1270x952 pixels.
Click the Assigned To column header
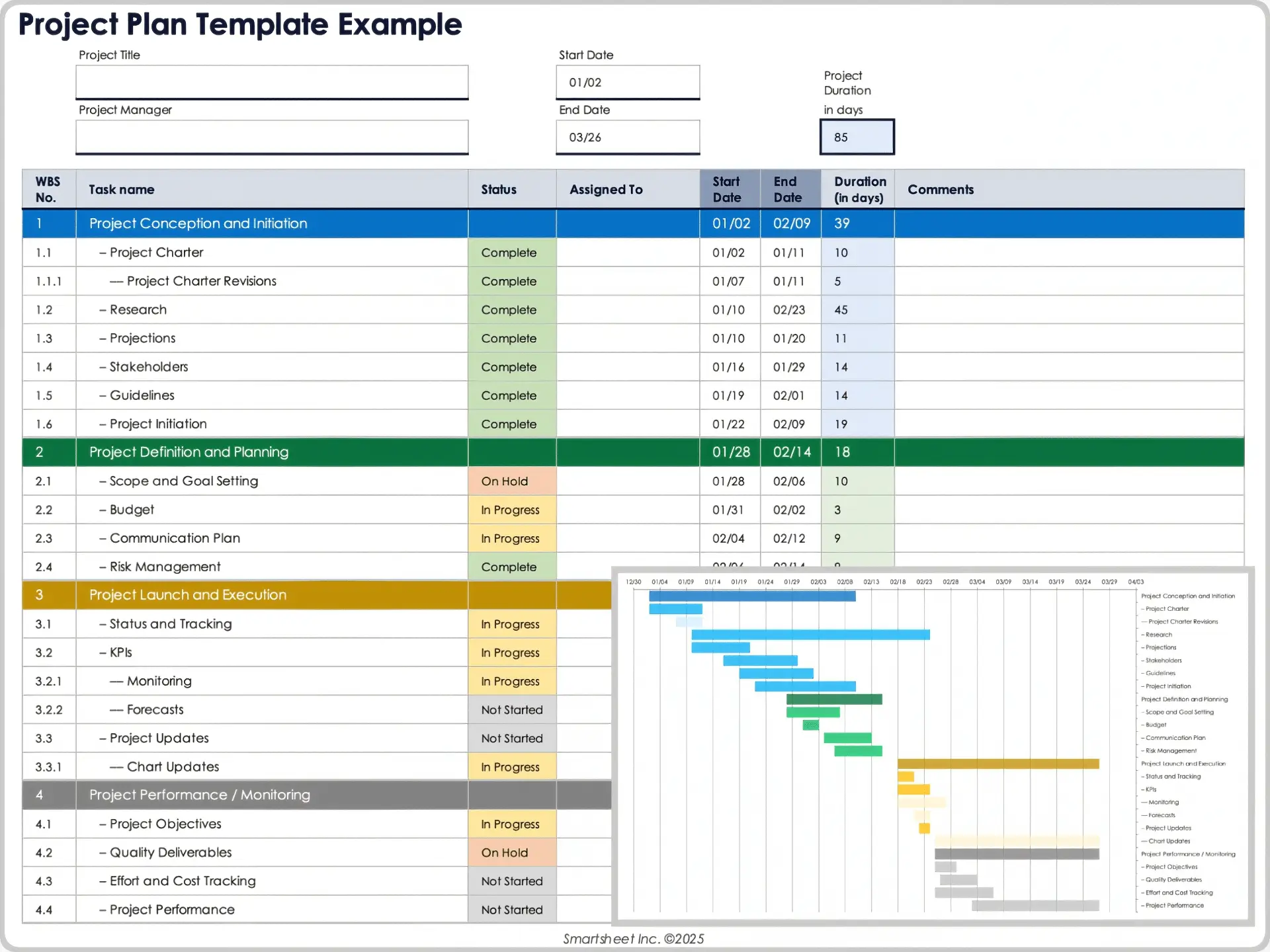point(605,189)
